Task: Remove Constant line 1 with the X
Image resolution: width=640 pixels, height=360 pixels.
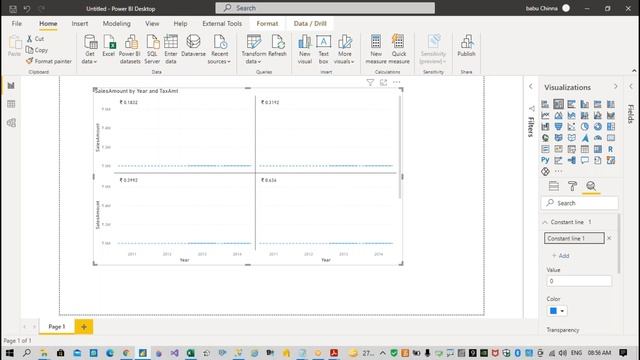Action: (609, 238)
